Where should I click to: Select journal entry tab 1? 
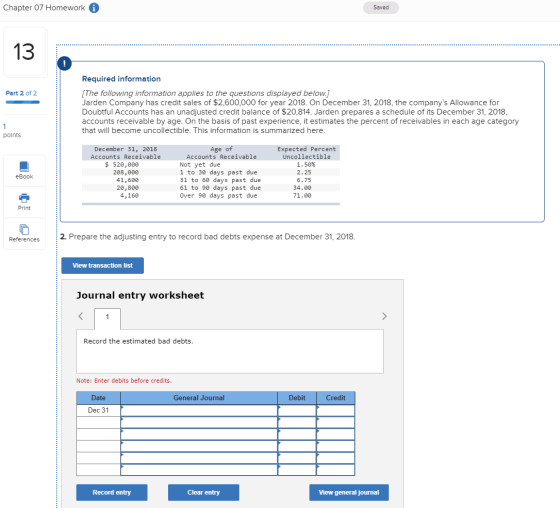pyautogui.click(x=107, y=318)
